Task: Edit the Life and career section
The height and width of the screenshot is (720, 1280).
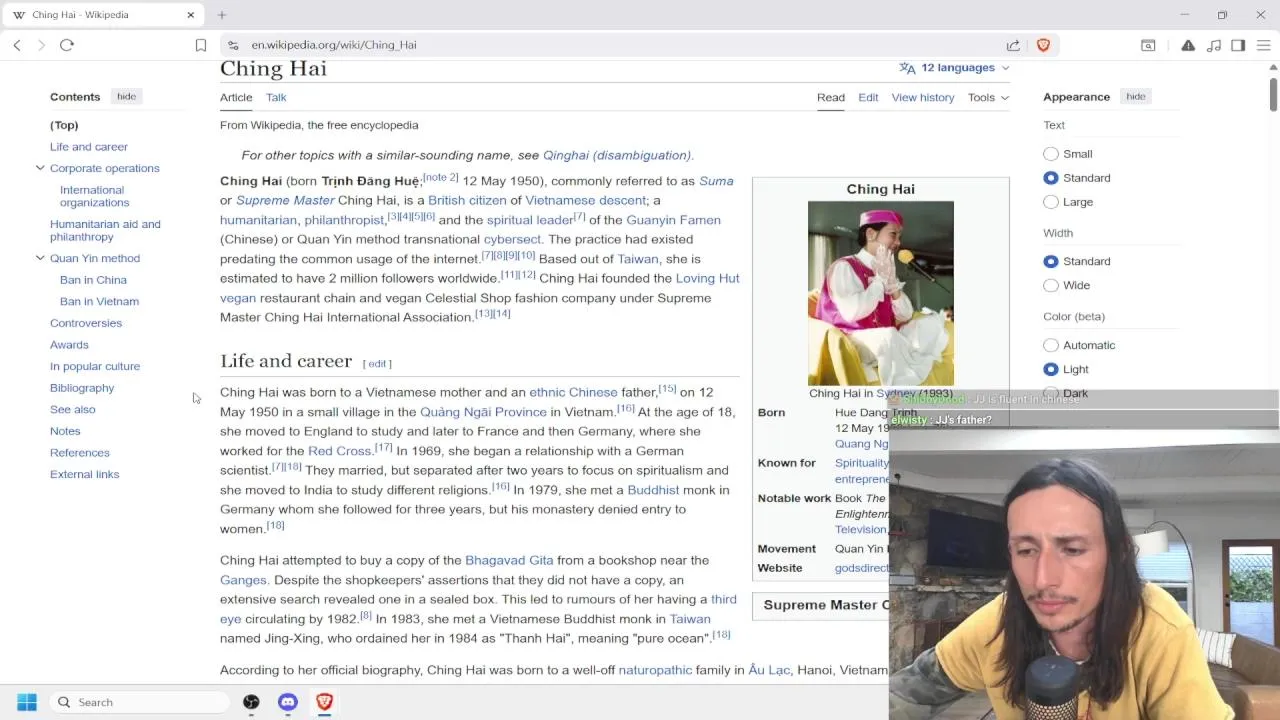Action: pyautogui.click(x=377, y=364)
